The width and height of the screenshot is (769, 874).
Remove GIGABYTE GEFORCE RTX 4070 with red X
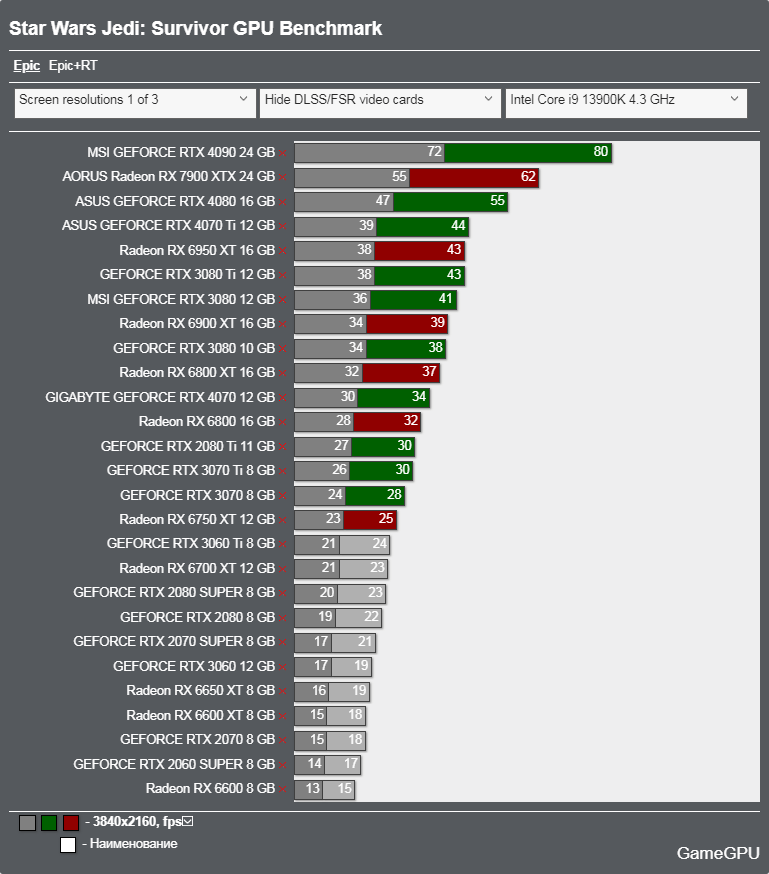283,398
